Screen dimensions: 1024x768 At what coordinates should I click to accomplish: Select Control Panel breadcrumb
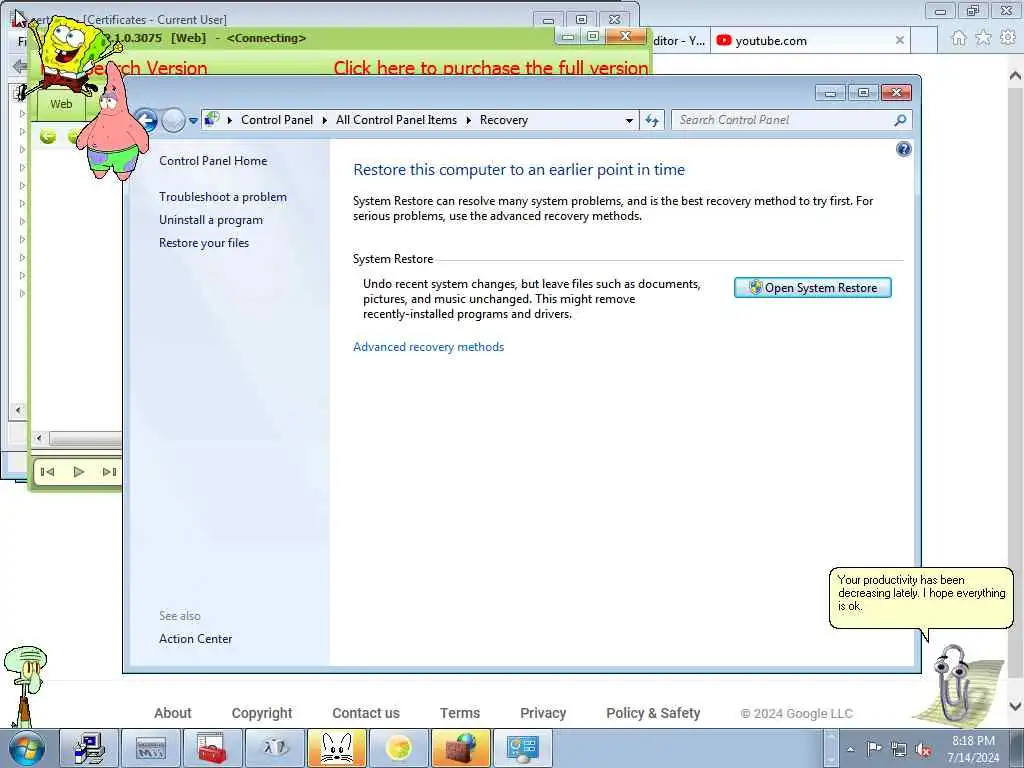(277, 120)
